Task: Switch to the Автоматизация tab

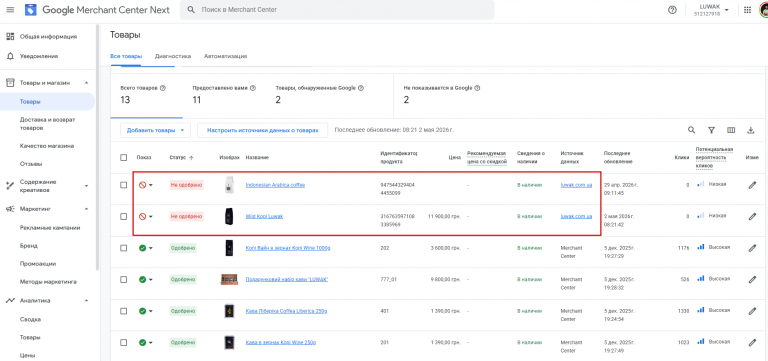Action: (225, 56)
